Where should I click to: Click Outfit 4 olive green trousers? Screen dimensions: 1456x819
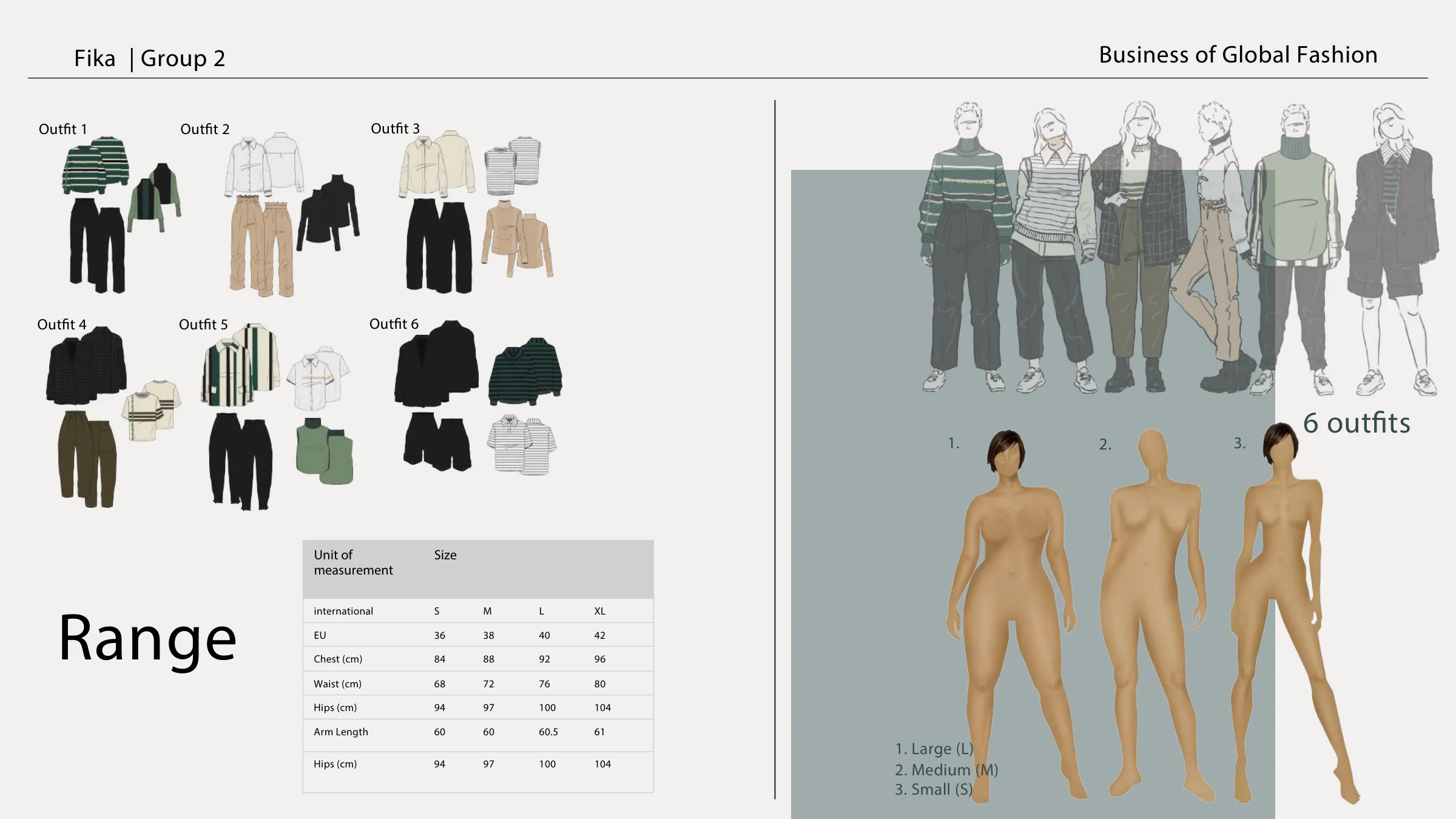point(87,459)
